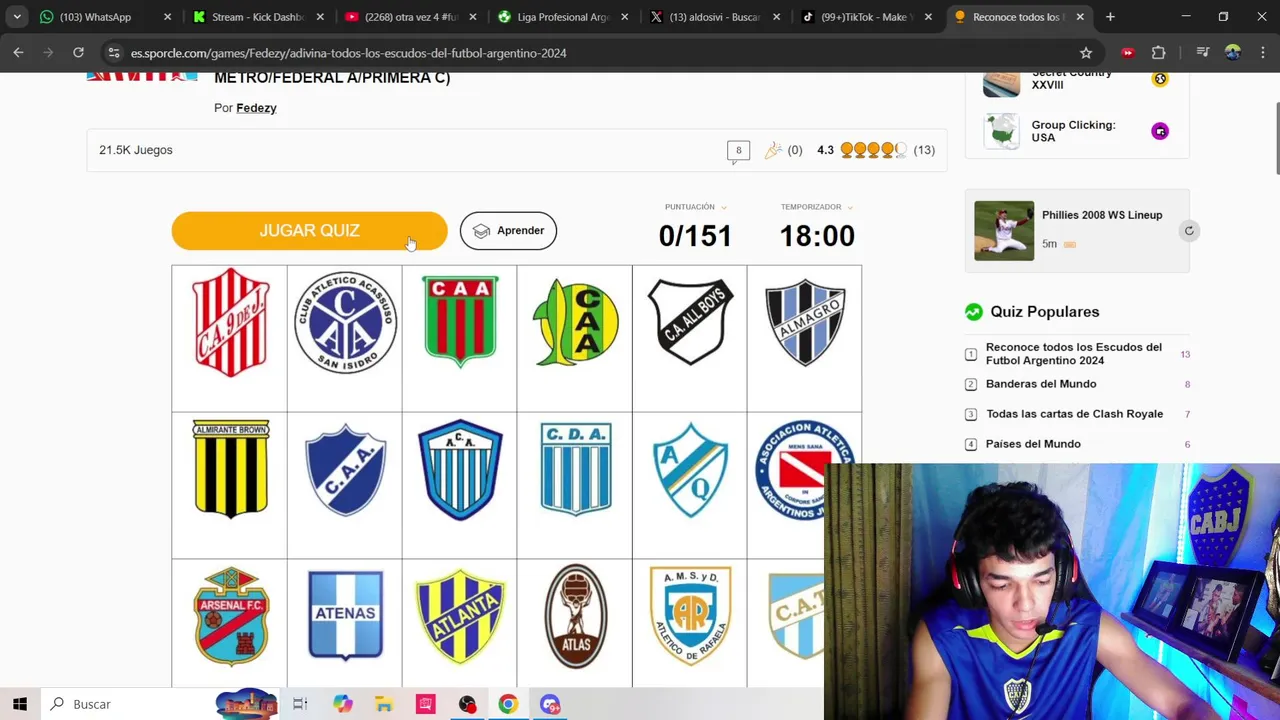The image size is (1280, 720).
Task: Open the Discord taskbar icon
Action: pos(550,704)
